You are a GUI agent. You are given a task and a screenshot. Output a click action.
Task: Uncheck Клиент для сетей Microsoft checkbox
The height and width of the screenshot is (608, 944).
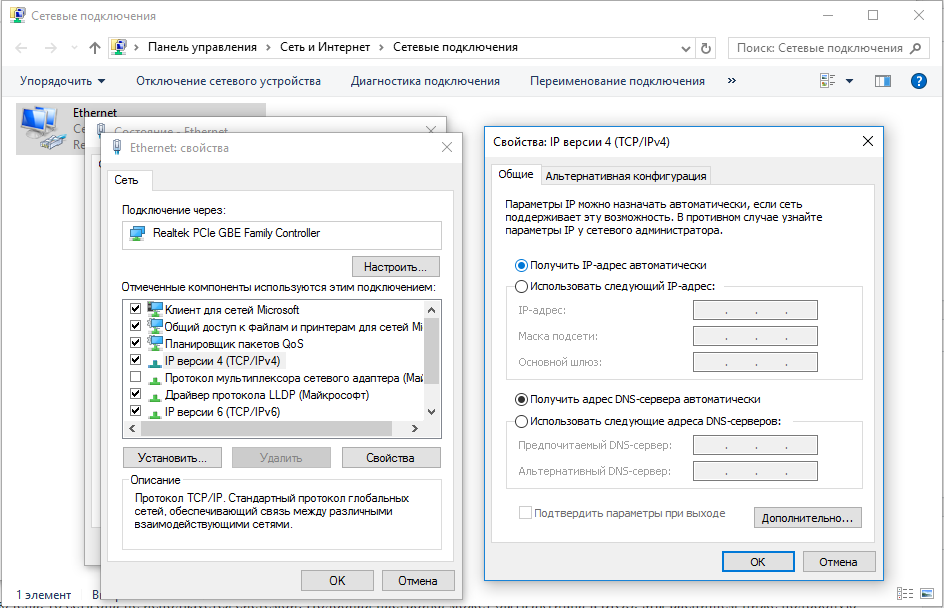[135, 309]
